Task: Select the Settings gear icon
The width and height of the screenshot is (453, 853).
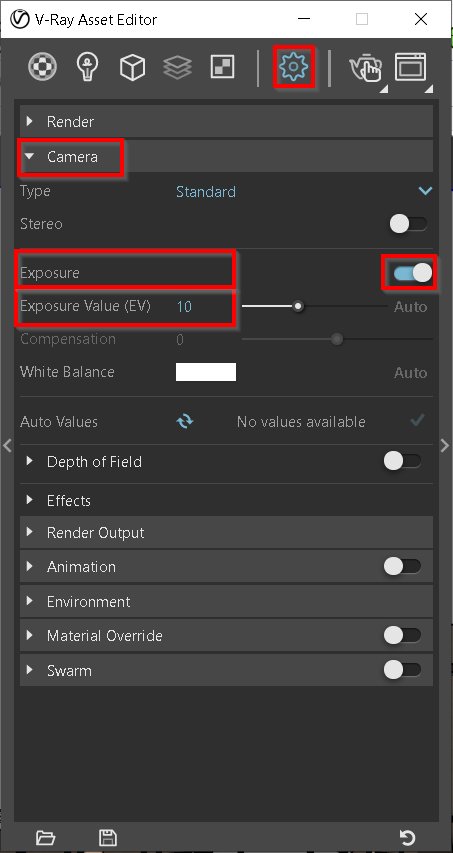Action: 294,67
